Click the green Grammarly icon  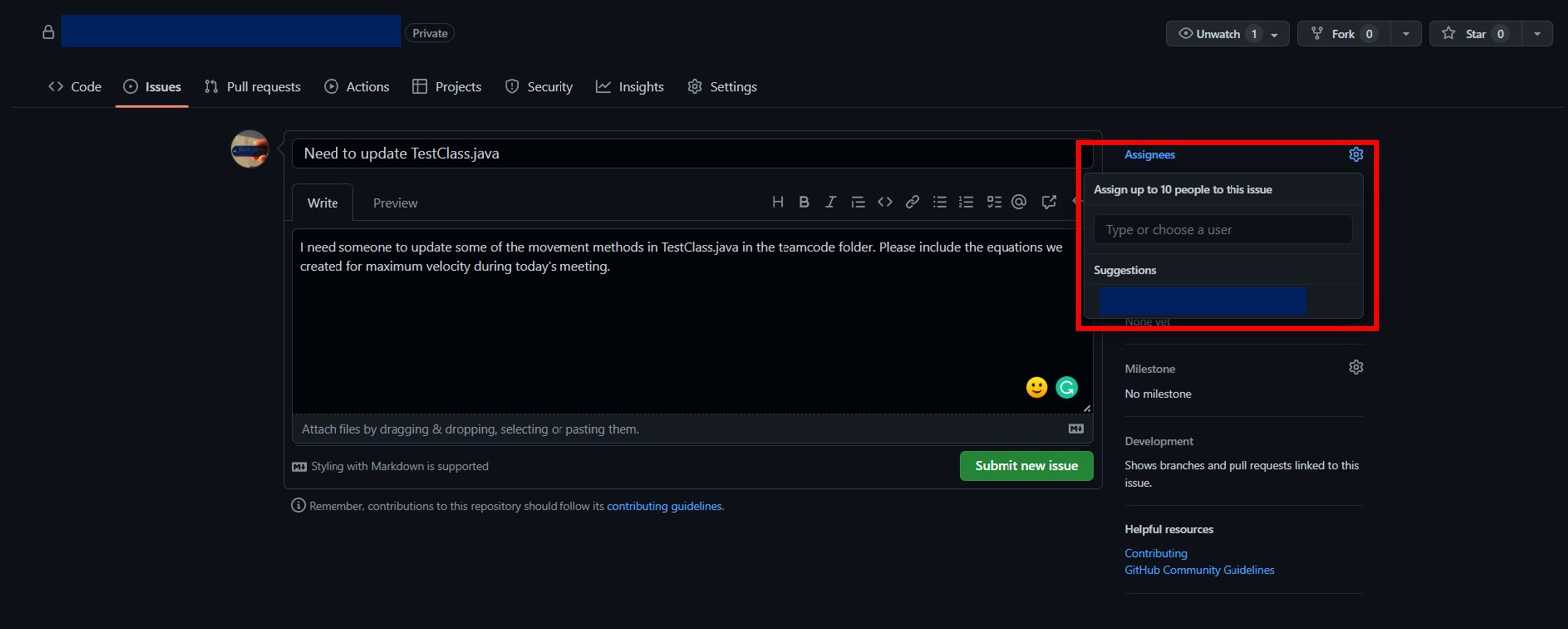point(1067,387)
